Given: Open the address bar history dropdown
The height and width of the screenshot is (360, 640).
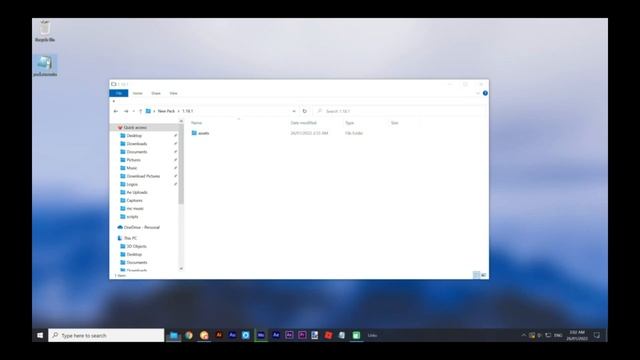Looking at the screenshot, I should click(294, 111).
